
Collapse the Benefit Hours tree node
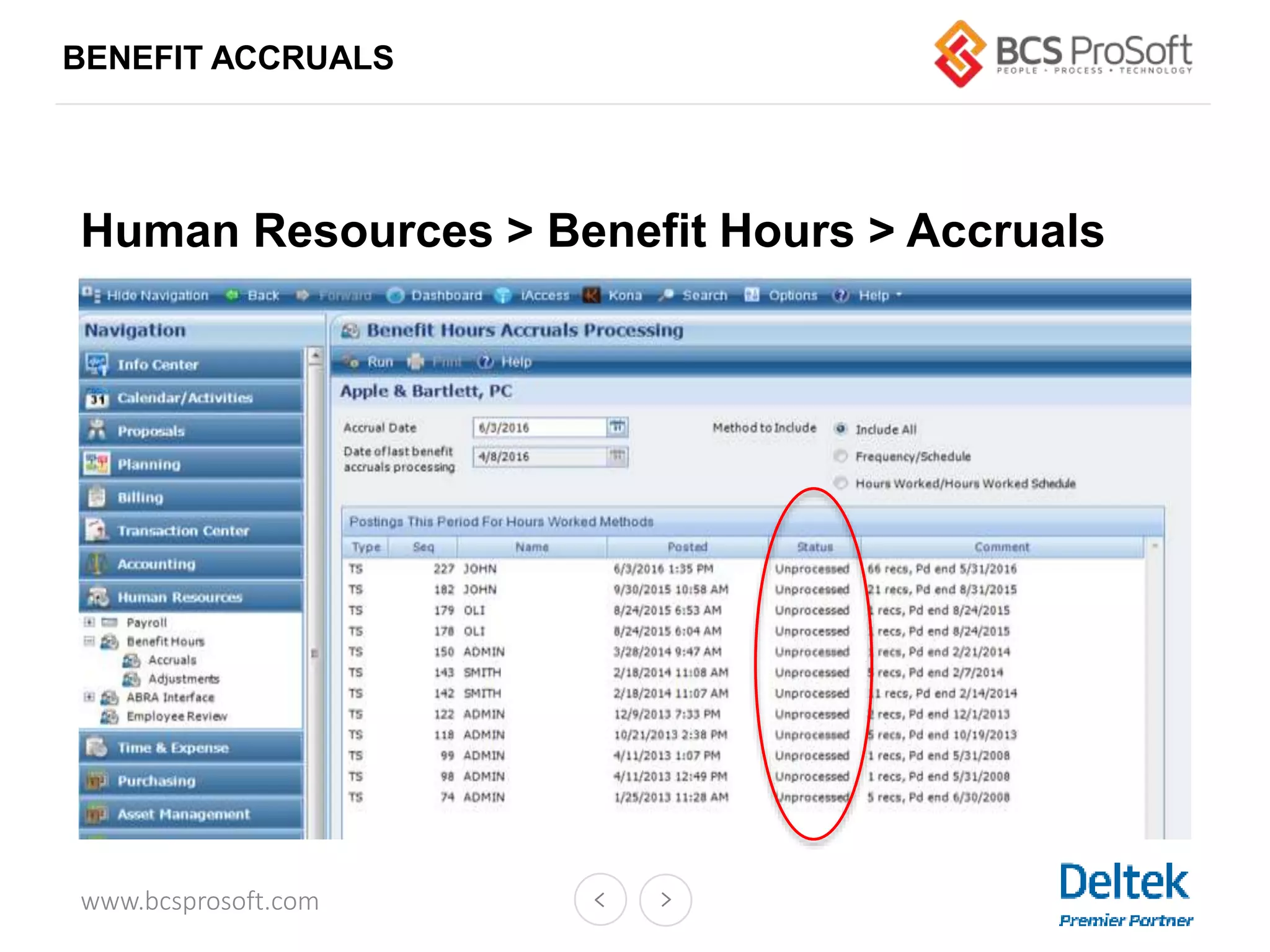pyautogui.click(x=89, y=641)
